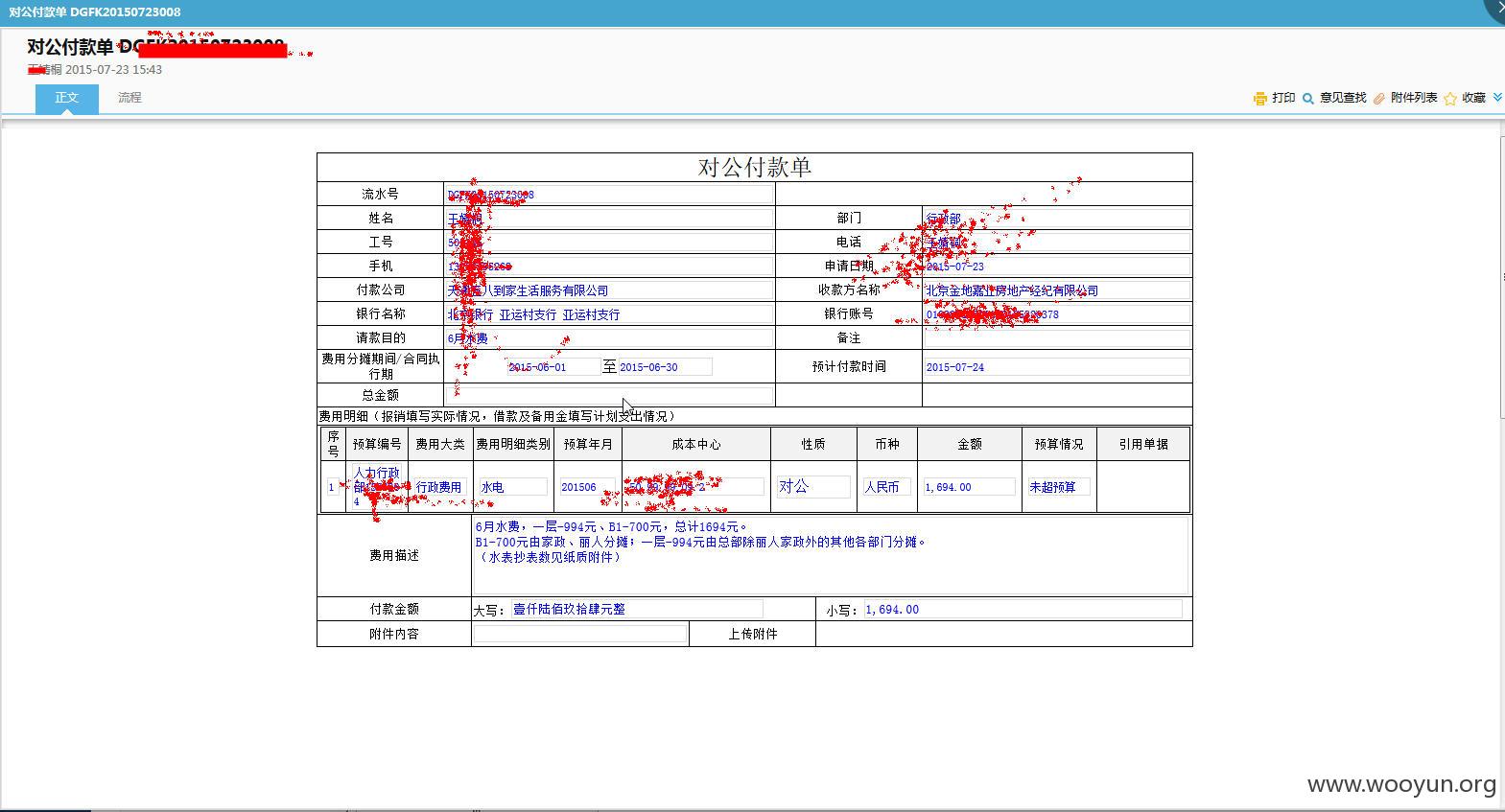1505x812 pixels.
Task: Click the form title 对公付款单
Action: click(x=755, y=167)
